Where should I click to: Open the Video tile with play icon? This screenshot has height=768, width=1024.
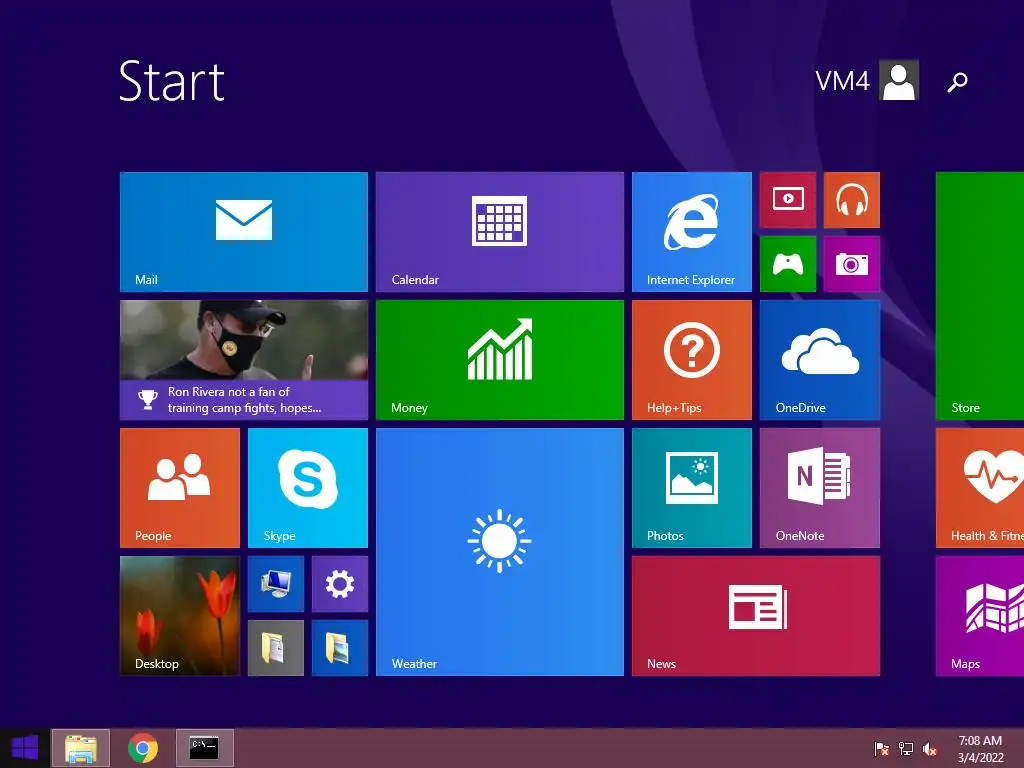click(x=788, y=200)
